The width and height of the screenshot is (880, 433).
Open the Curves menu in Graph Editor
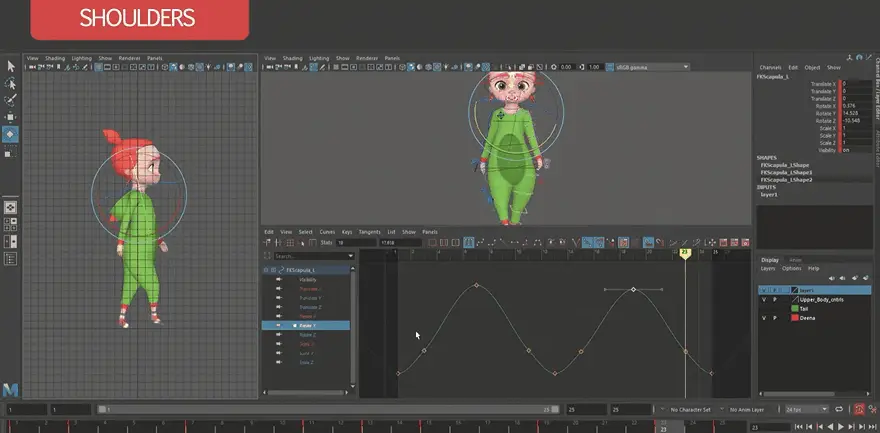click(327, 231)
